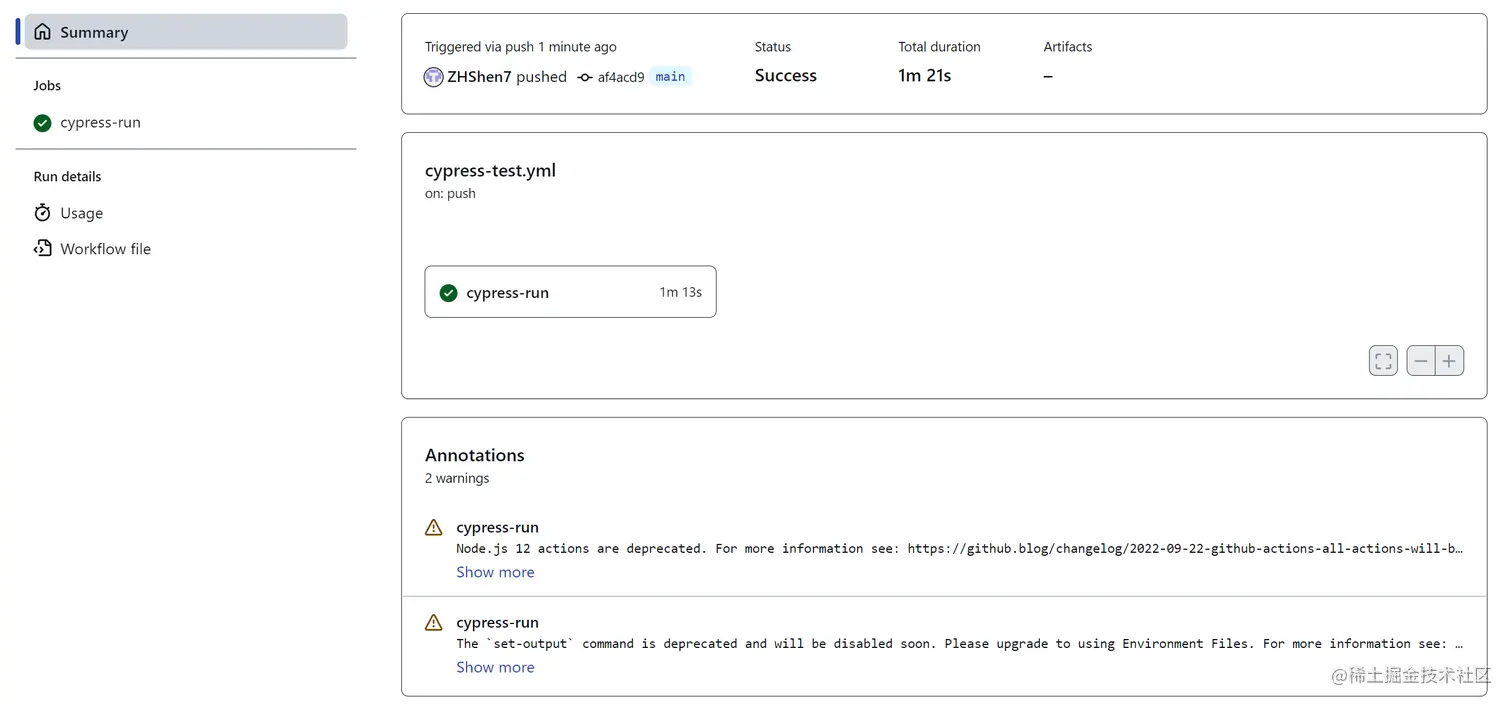Click the main branch label

(x=670, y=77)
